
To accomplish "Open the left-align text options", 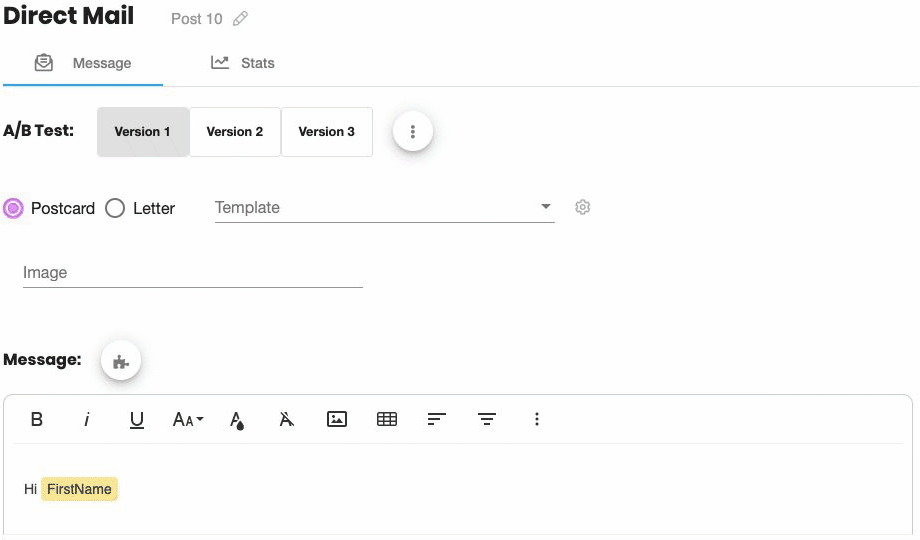I will (x=437, y=419).
